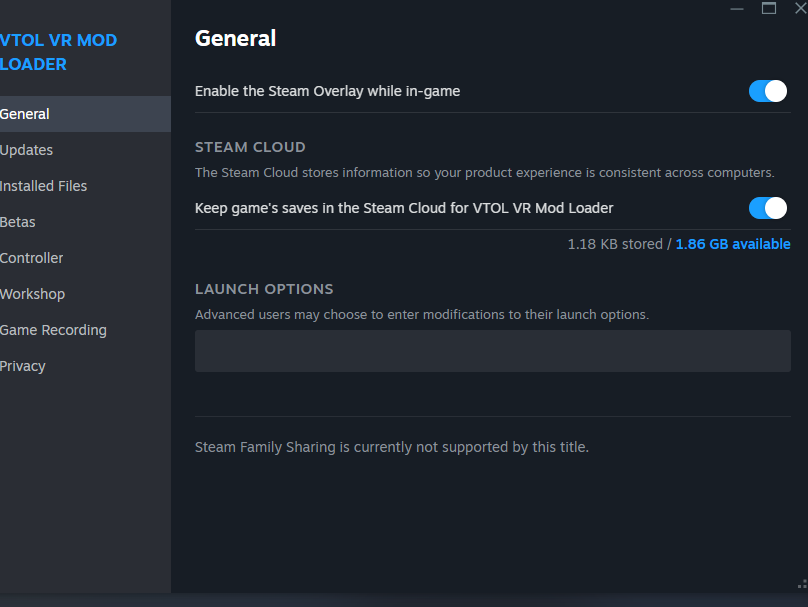
Task: Switch to the Updates tab
Action: 85,150
